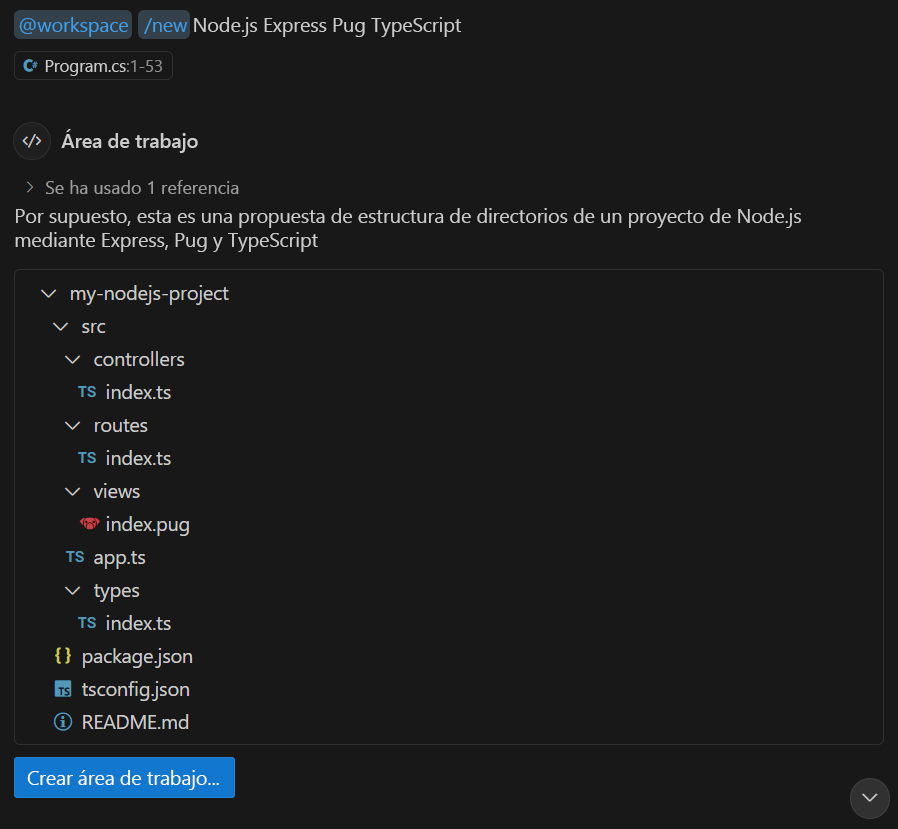Collapse the views folder
This screenshot has height=829, width=898.
pos(72,491)
